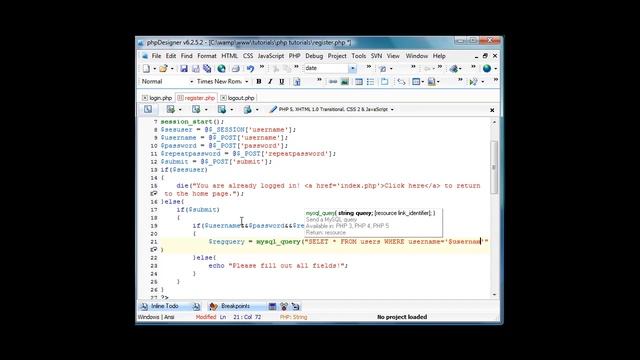The width and height of the screenshot is (640, 360).
Task: Click the vertical scrollbar thumb in editor
Action: tap(494, 167)
